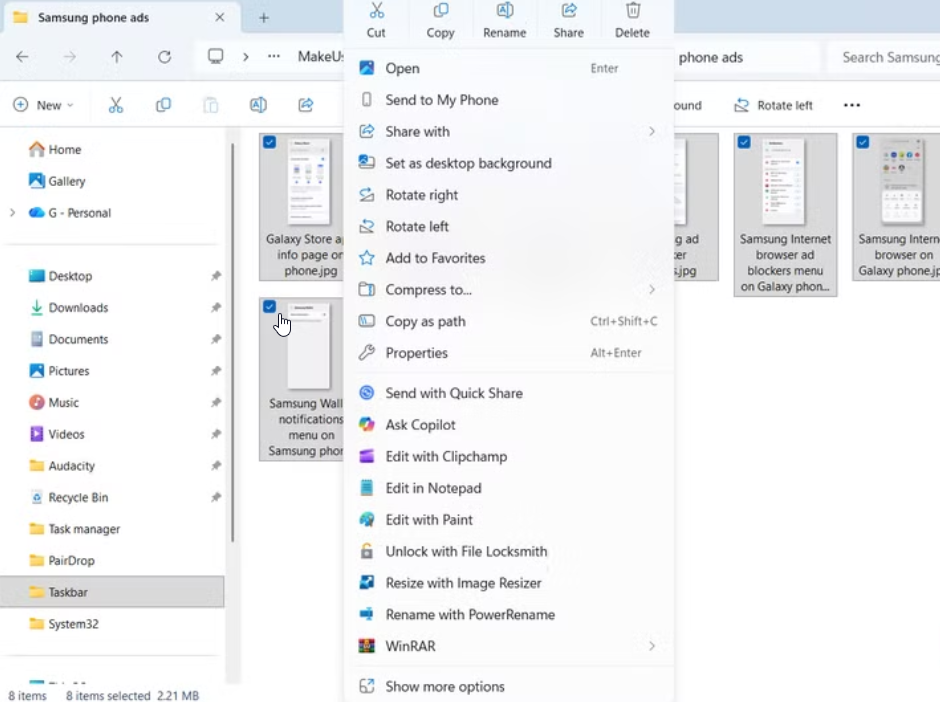Choose Set as desktop background
This screenshot has width=940, height=702.
click(468, 163)
